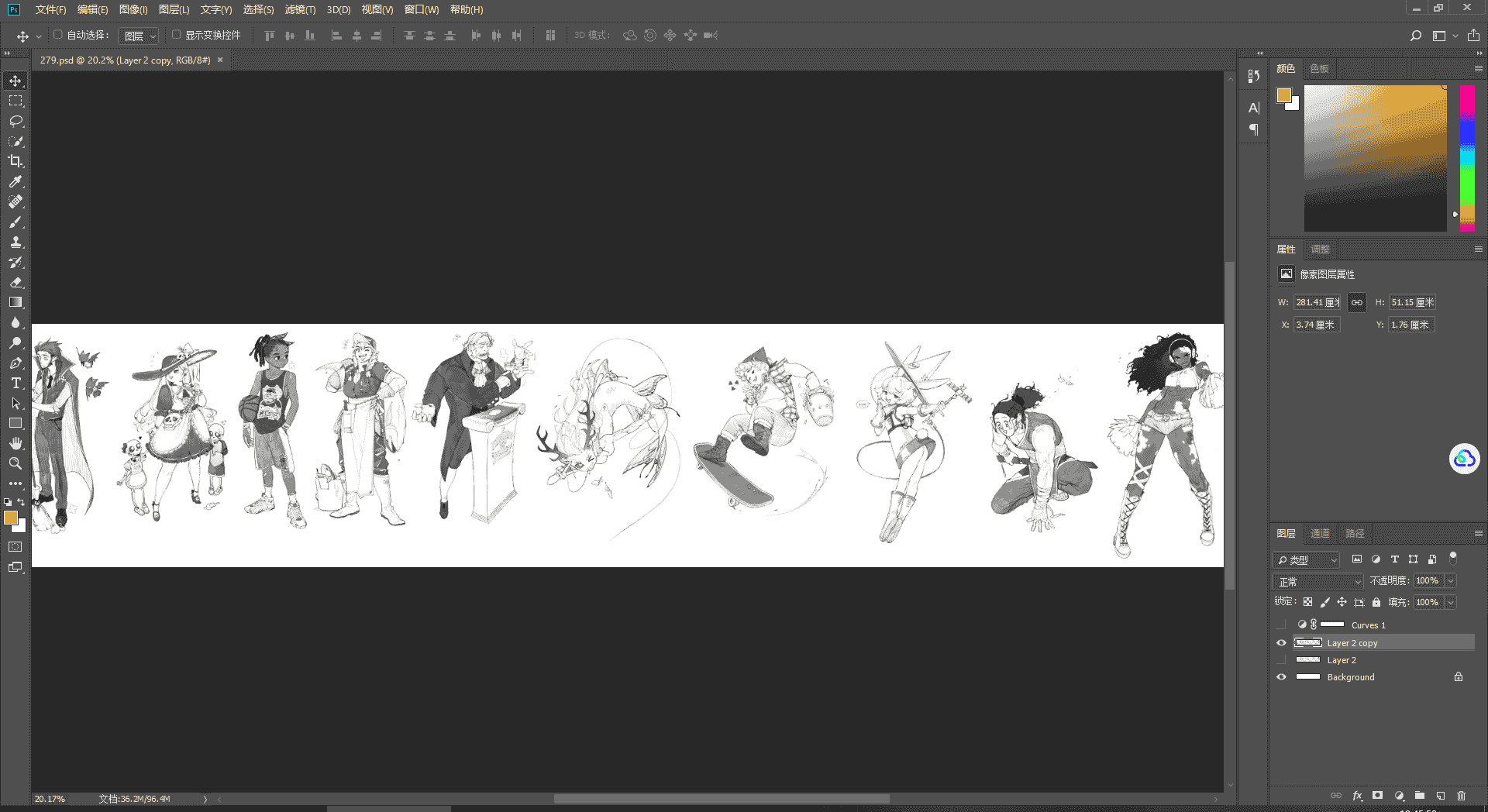Enable Show Transform Controls checkbox

click(x=177, y=35)
